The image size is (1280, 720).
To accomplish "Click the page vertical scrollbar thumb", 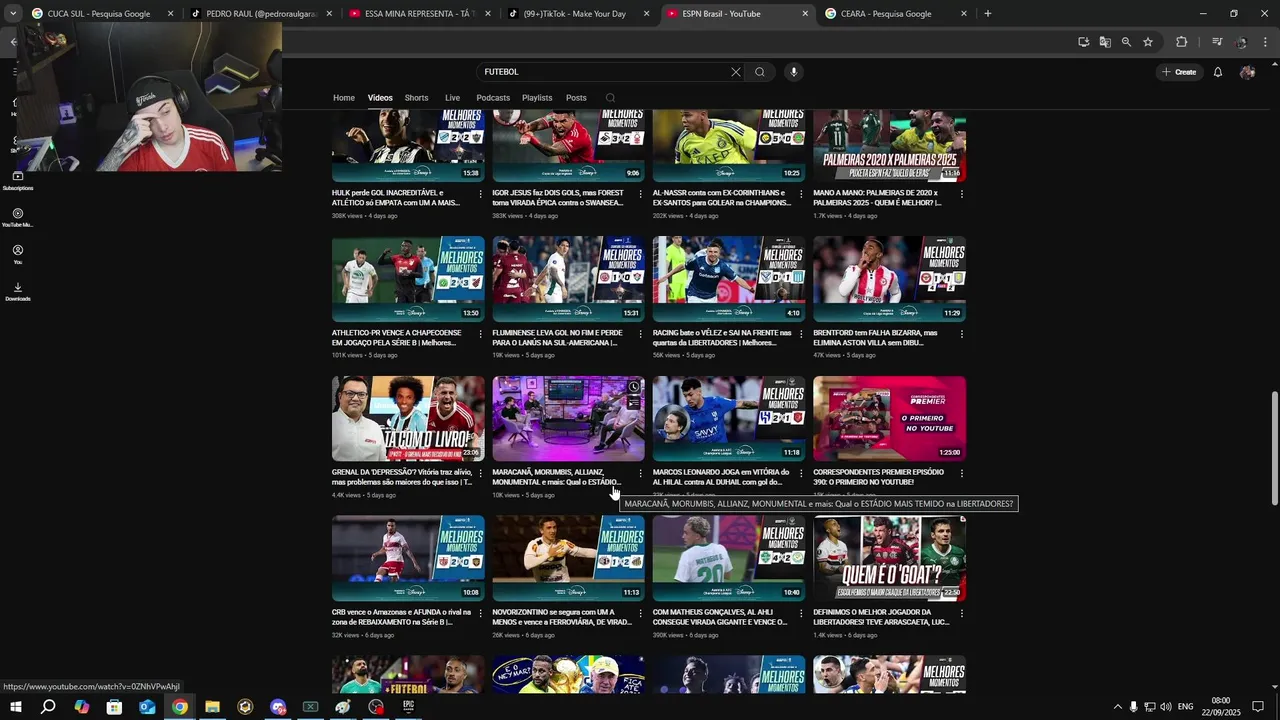I will (x=1274, y=449).
